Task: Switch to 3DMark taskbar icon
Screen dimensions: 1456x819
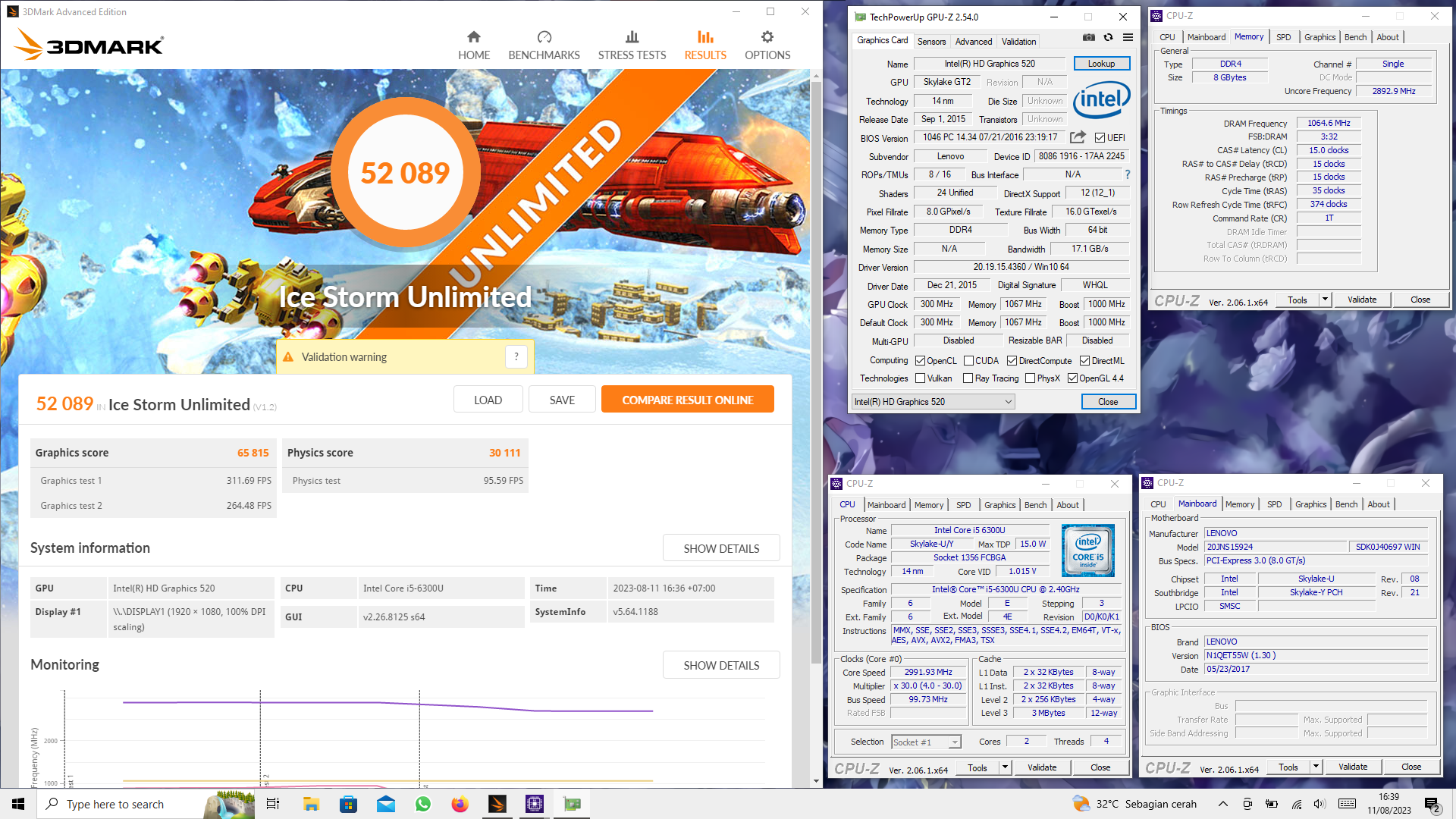Action: pos(497,804)
